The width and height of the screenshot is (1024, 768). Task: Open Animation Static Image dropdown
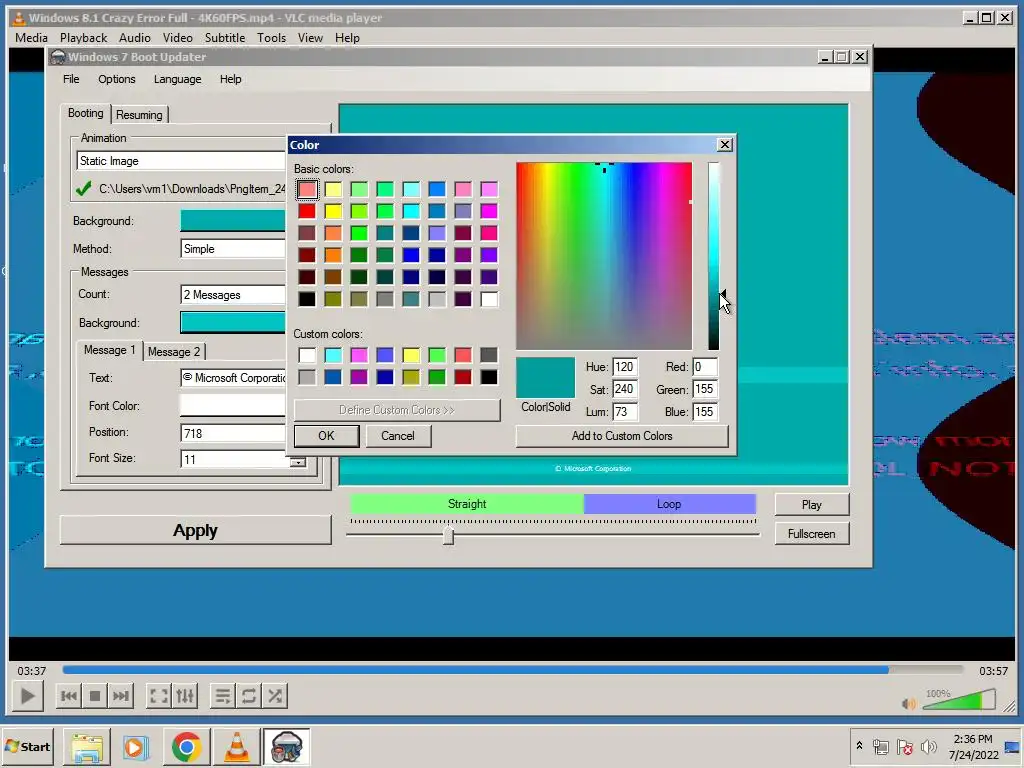click(182, 161)
